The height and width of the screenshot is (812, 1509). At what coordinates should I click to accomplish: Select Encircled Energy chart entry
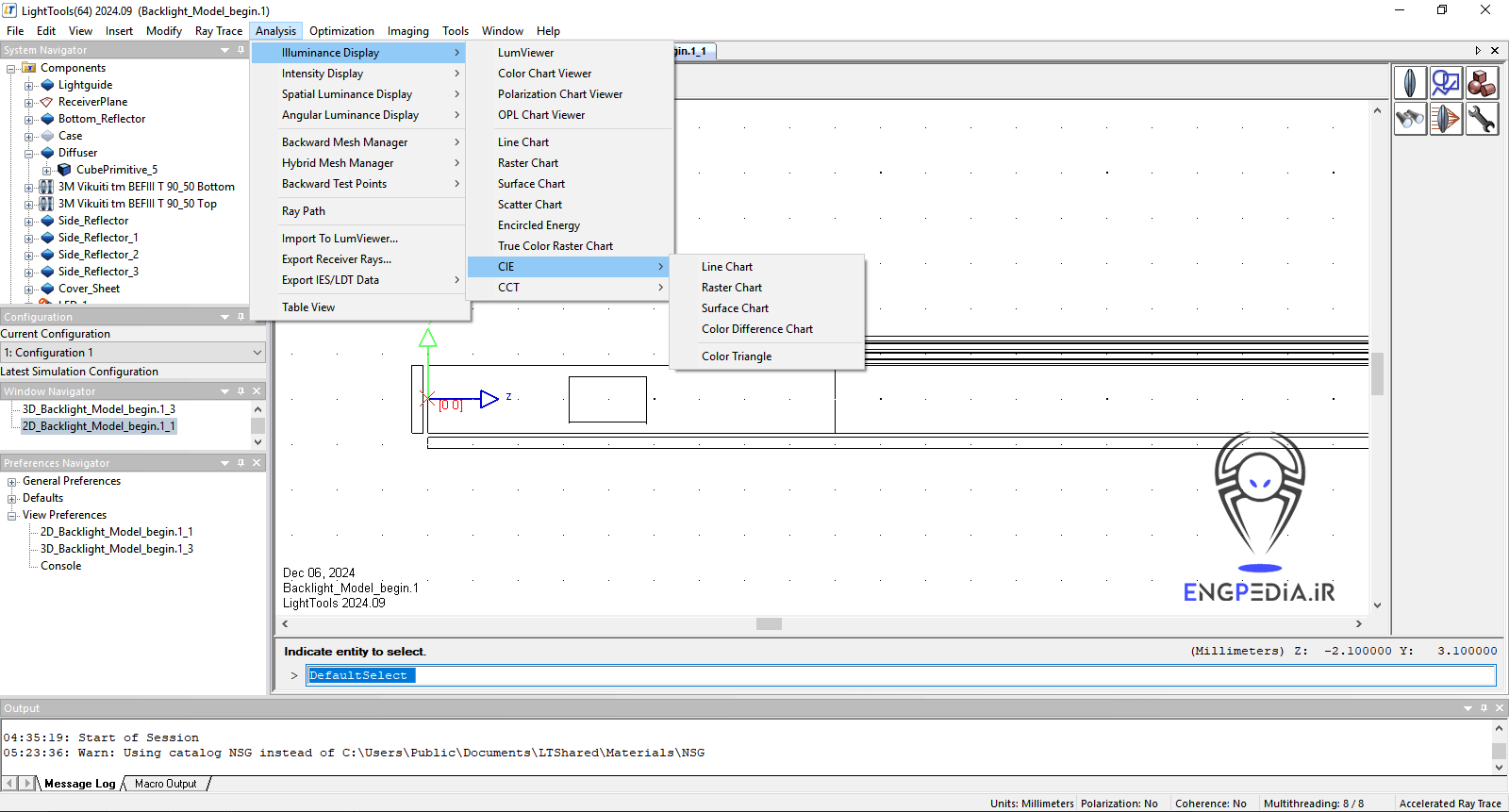[539, 225]
